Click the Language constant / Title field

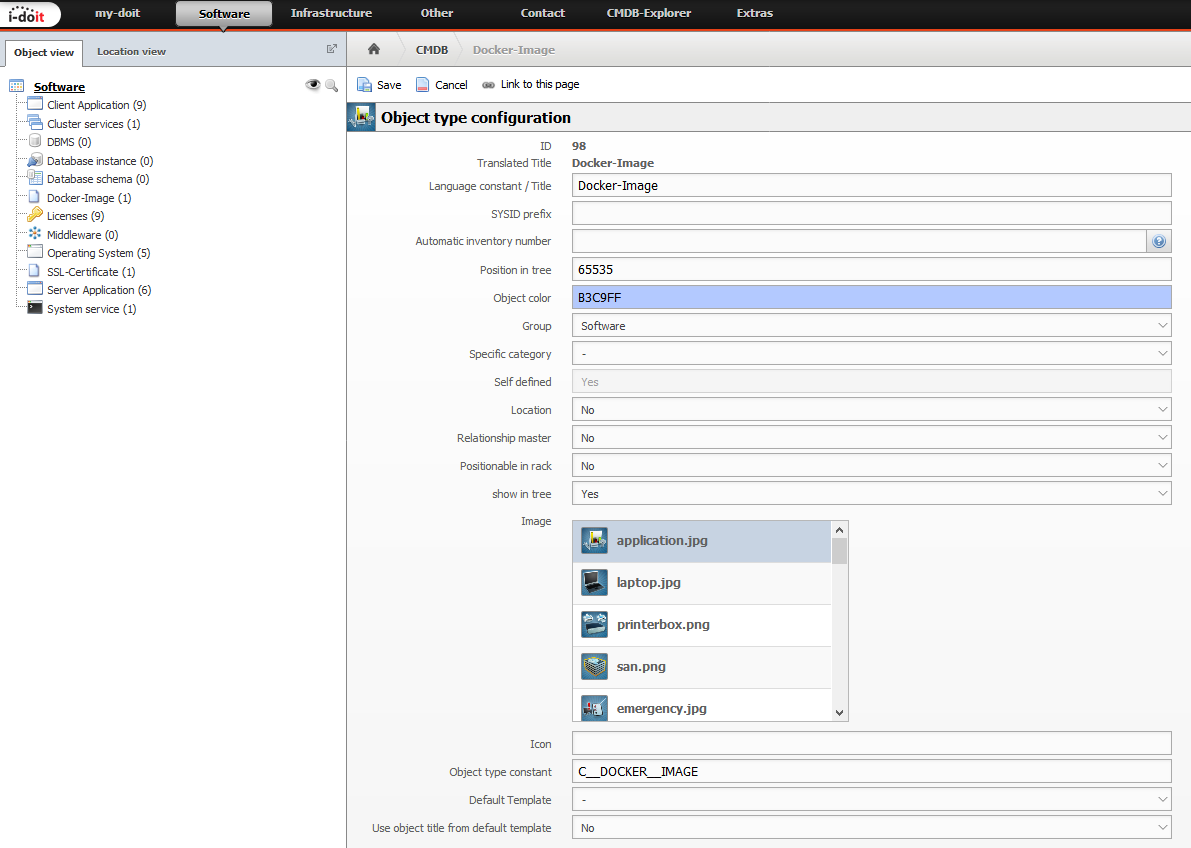point(871,185)
